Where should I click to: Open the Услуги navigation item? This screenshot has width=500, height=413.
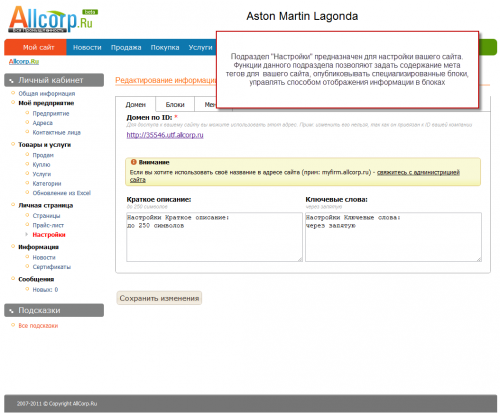click(x=200, y=47)
